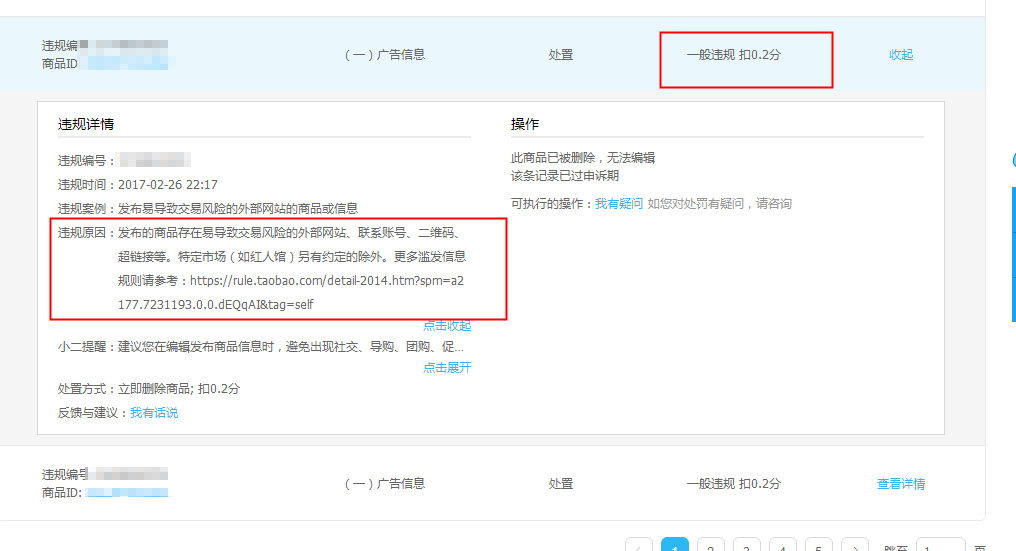This screenshot has width=1016, height=551.
Task: Expand the 小二提醒 text with 点击展开
Action: (446, 367)
